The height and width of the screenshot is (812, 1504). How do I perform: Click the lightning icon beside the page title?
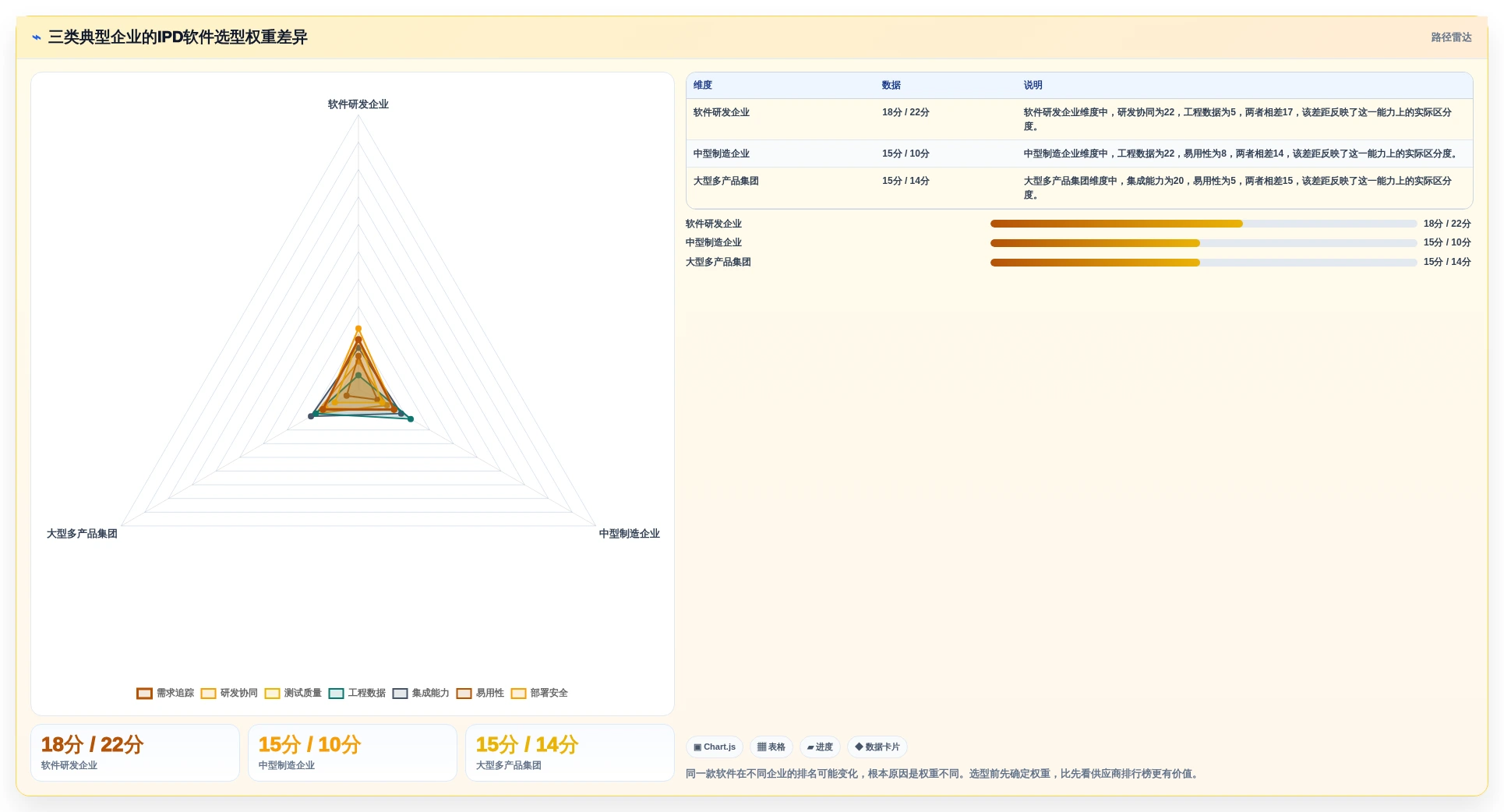[x=37, y=37]
